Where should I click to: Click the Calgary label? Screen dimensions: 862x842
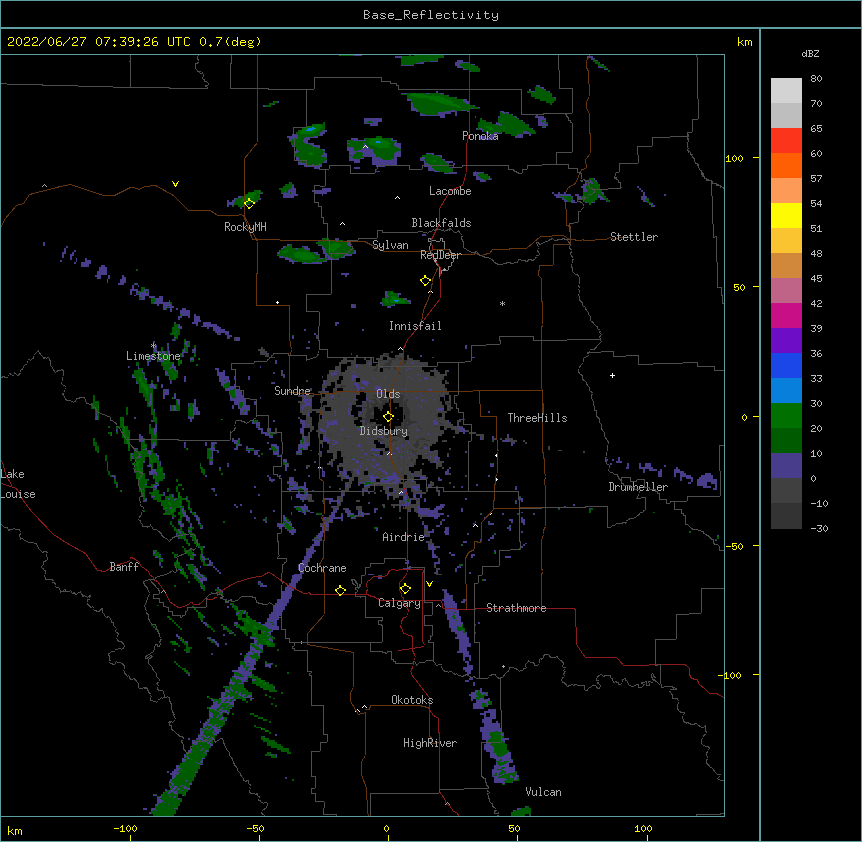[x=400, y=603]
